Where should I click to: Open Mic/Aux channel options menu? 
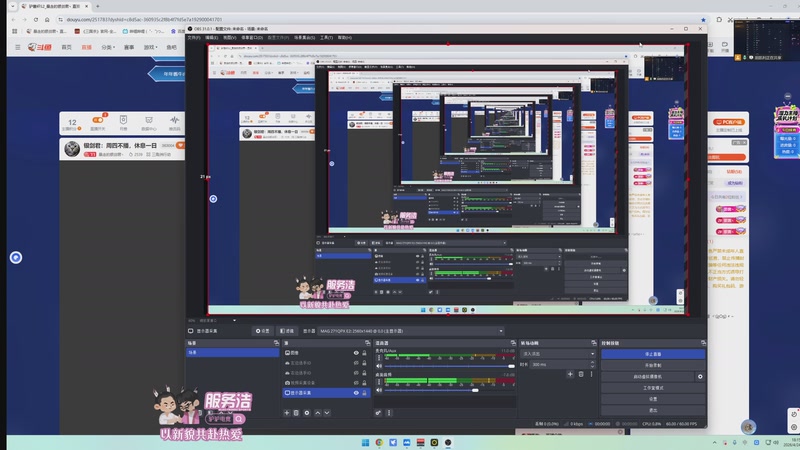coord(379,358)
